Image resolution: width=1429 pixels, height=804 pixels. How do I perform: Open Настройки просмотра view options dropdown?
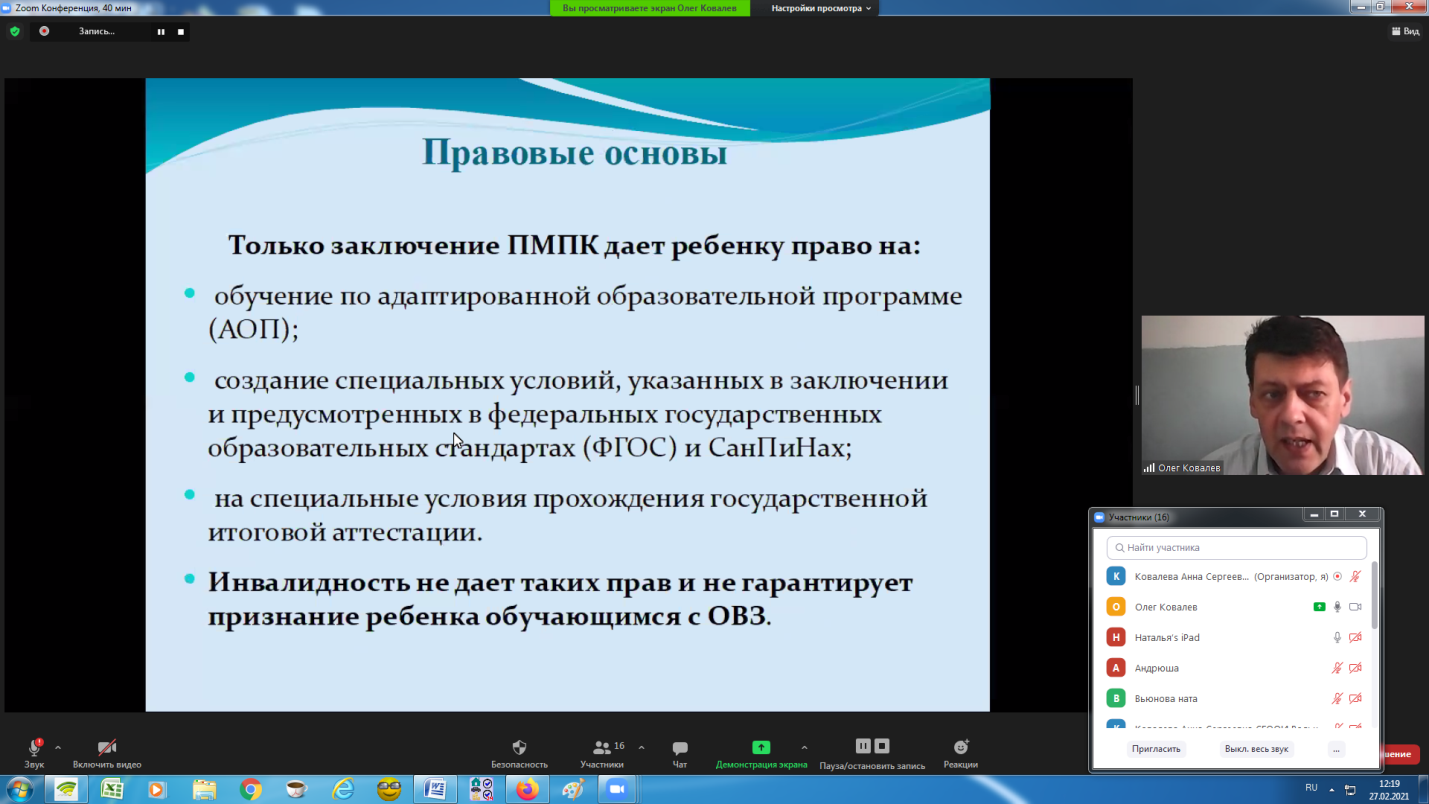pos(821,8)
